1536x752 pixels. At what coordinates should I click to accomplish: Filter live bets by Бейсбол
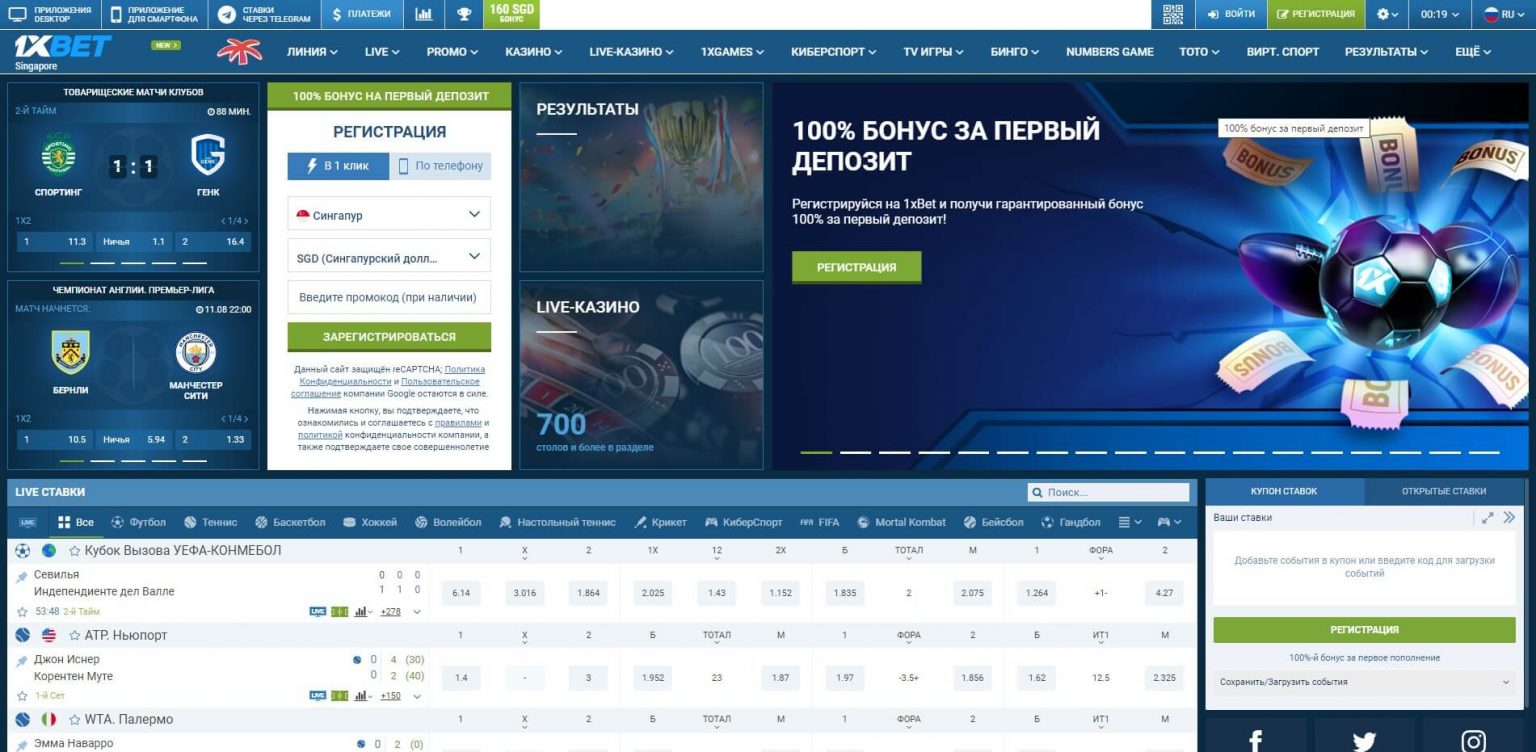pos(994,522)
